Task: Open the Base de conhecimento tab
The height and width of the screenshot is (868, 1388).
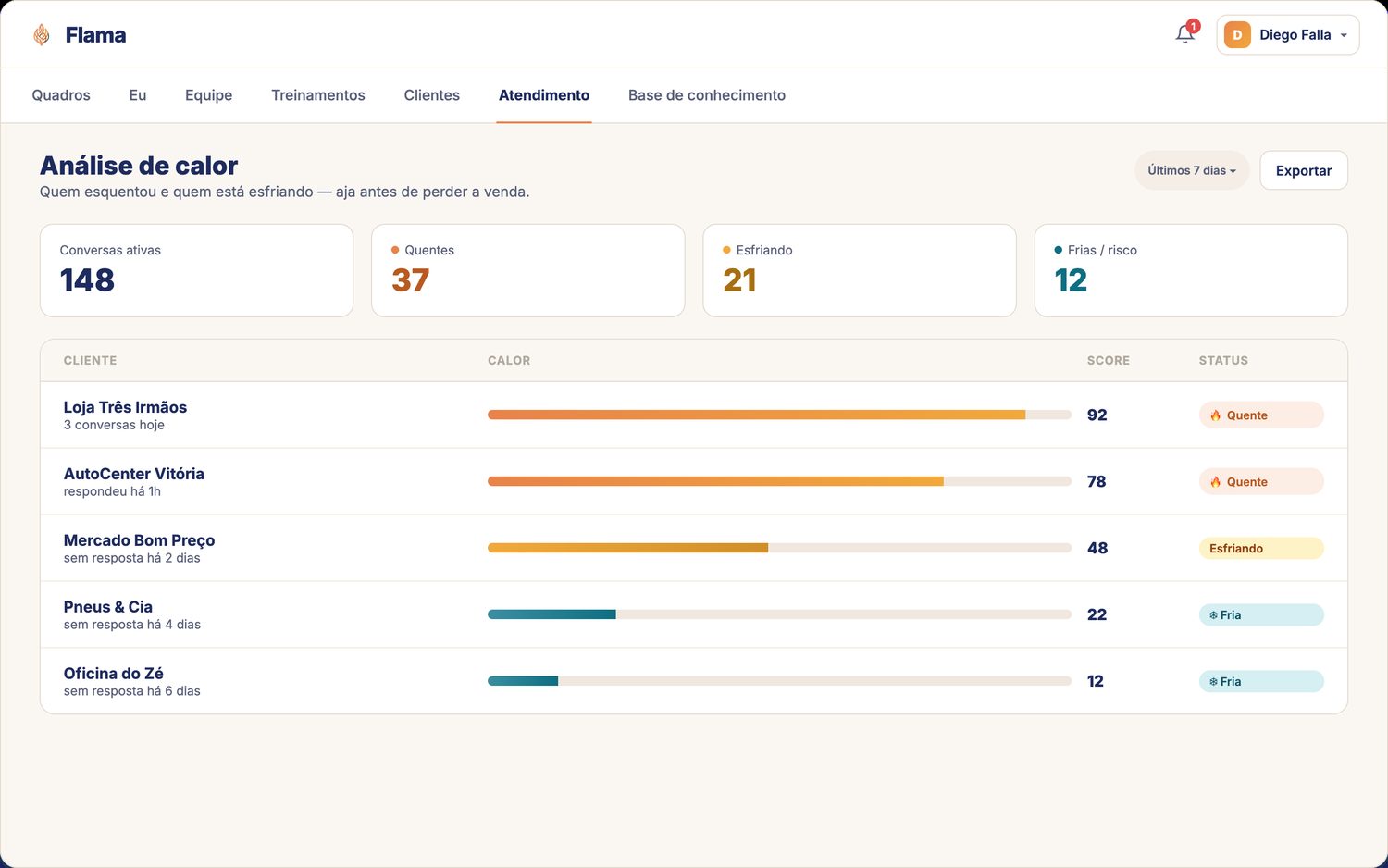Action: pos(707,95)
